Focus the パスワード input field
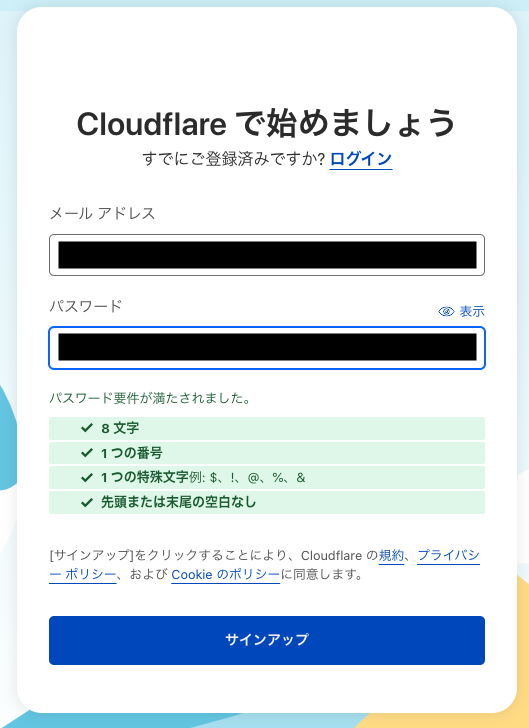The width and height of the screenshot is (529, 728). click(x=267, y=348)
